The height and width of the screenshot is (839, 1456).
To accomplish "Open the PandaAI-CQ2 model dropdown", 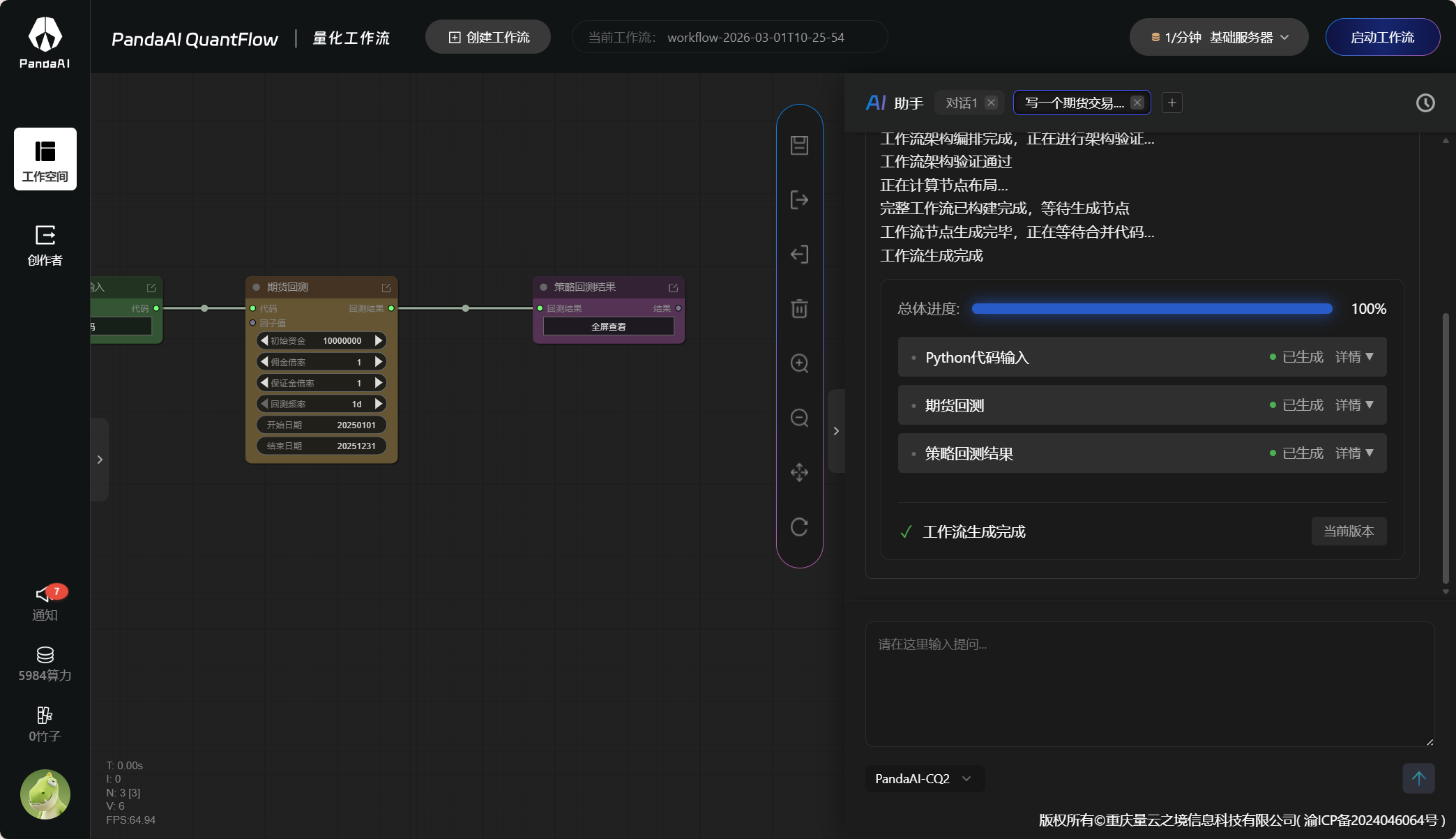I will pos(925,779).
